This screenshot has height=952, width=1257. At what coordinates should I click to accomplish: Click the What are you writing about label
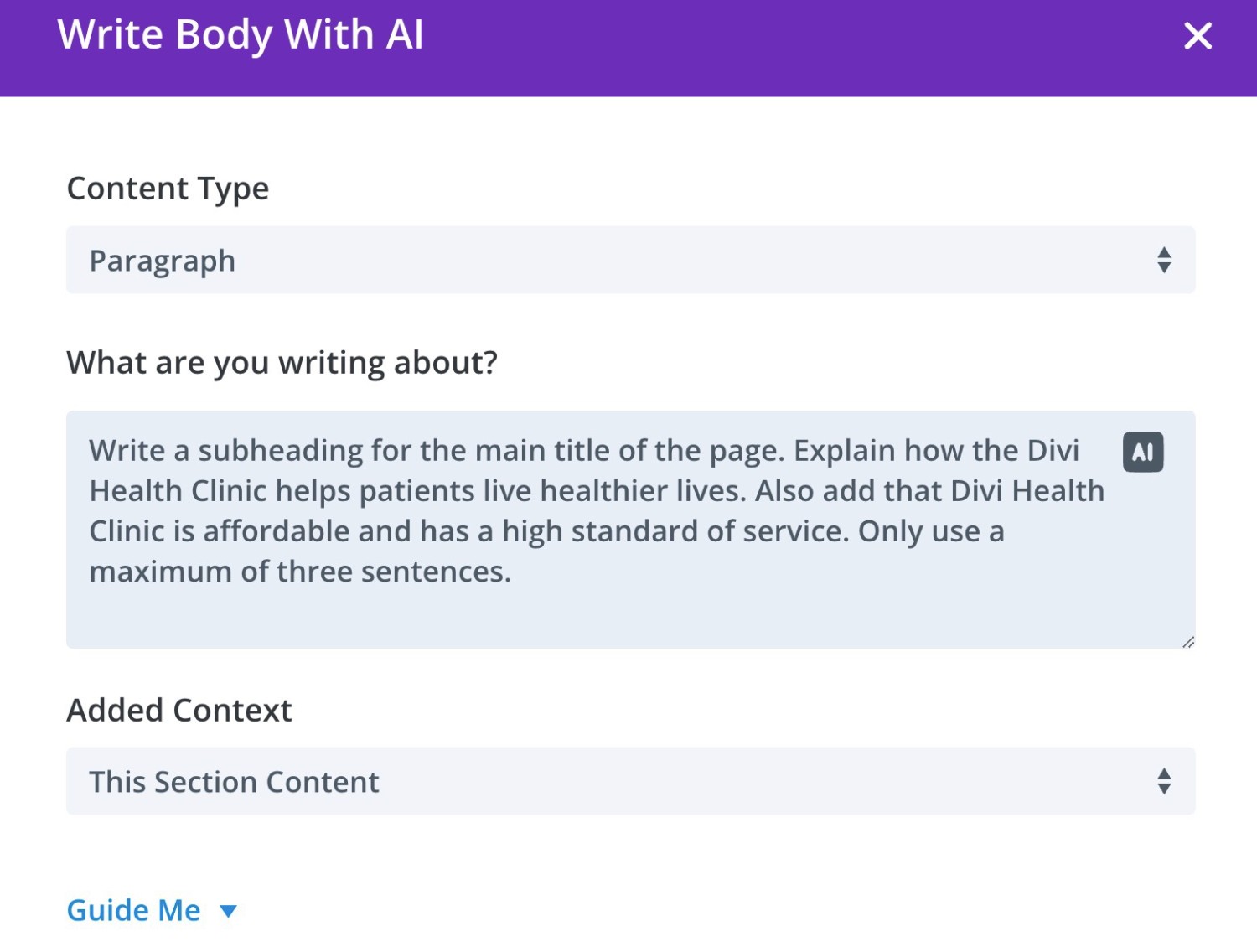(282, 363)
